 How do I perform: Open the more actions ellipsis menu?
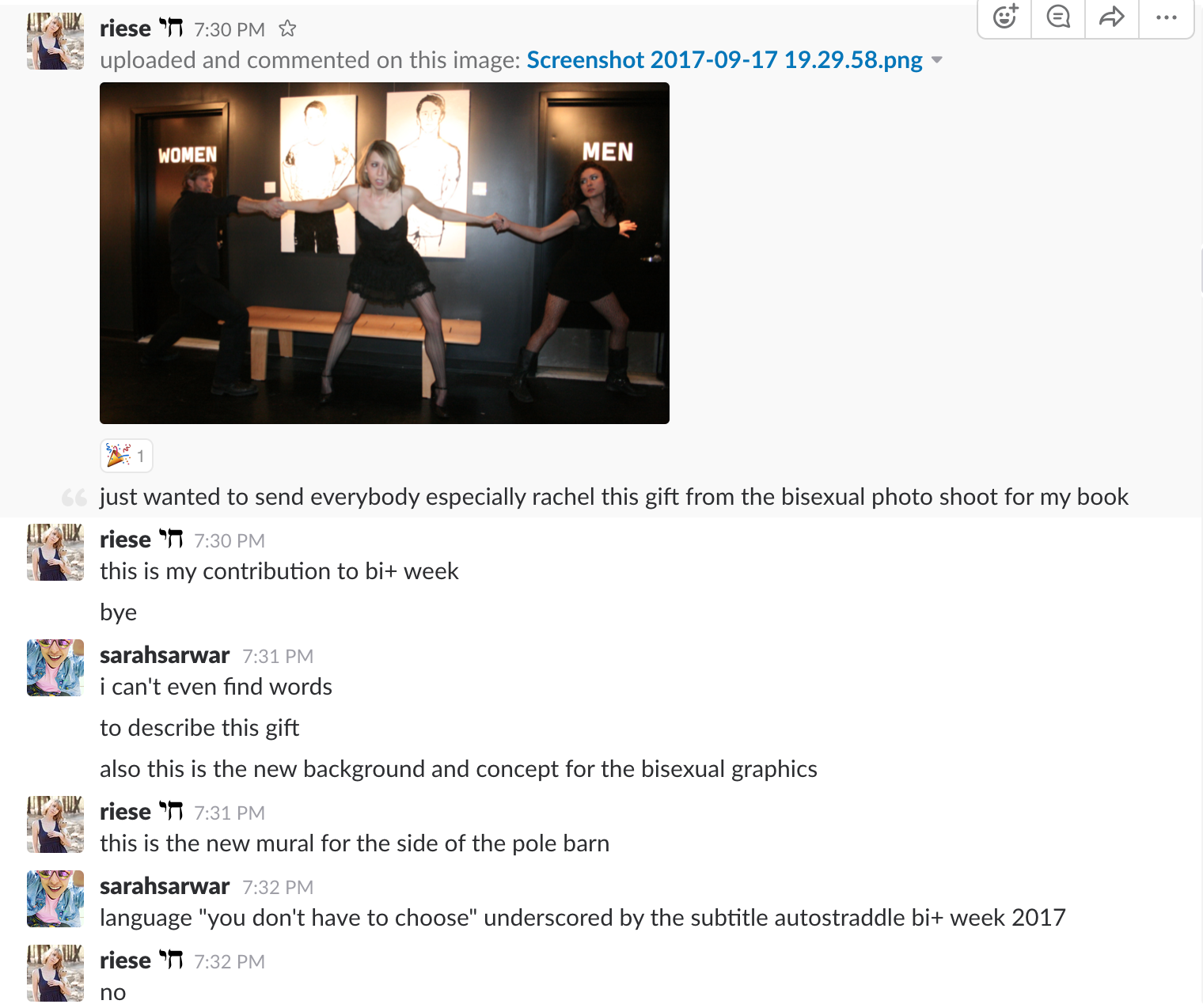click(1166, 17)
